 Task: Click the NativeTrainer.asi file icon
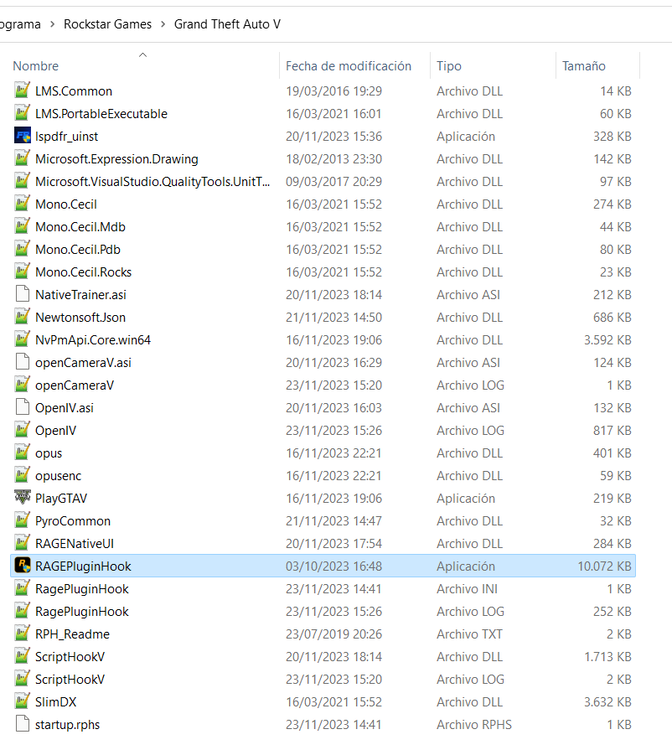click(x=22, y=294)
